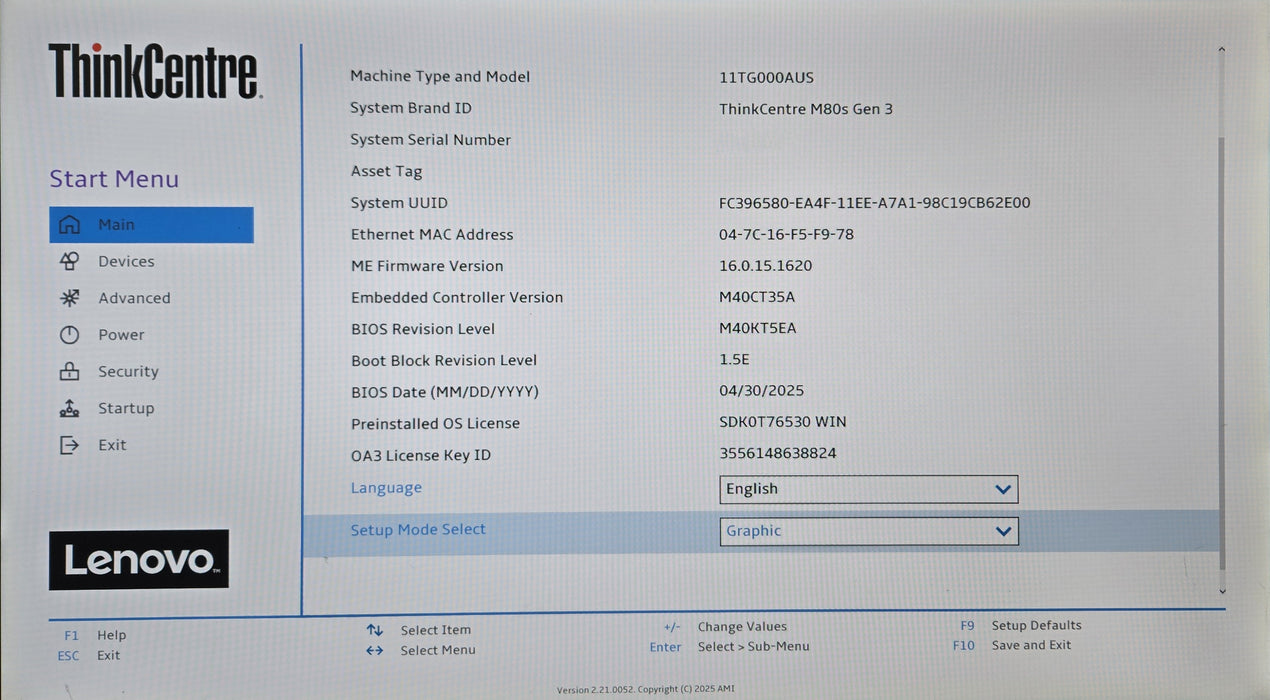
Task: Click the Language setting label
Action: 386,488
